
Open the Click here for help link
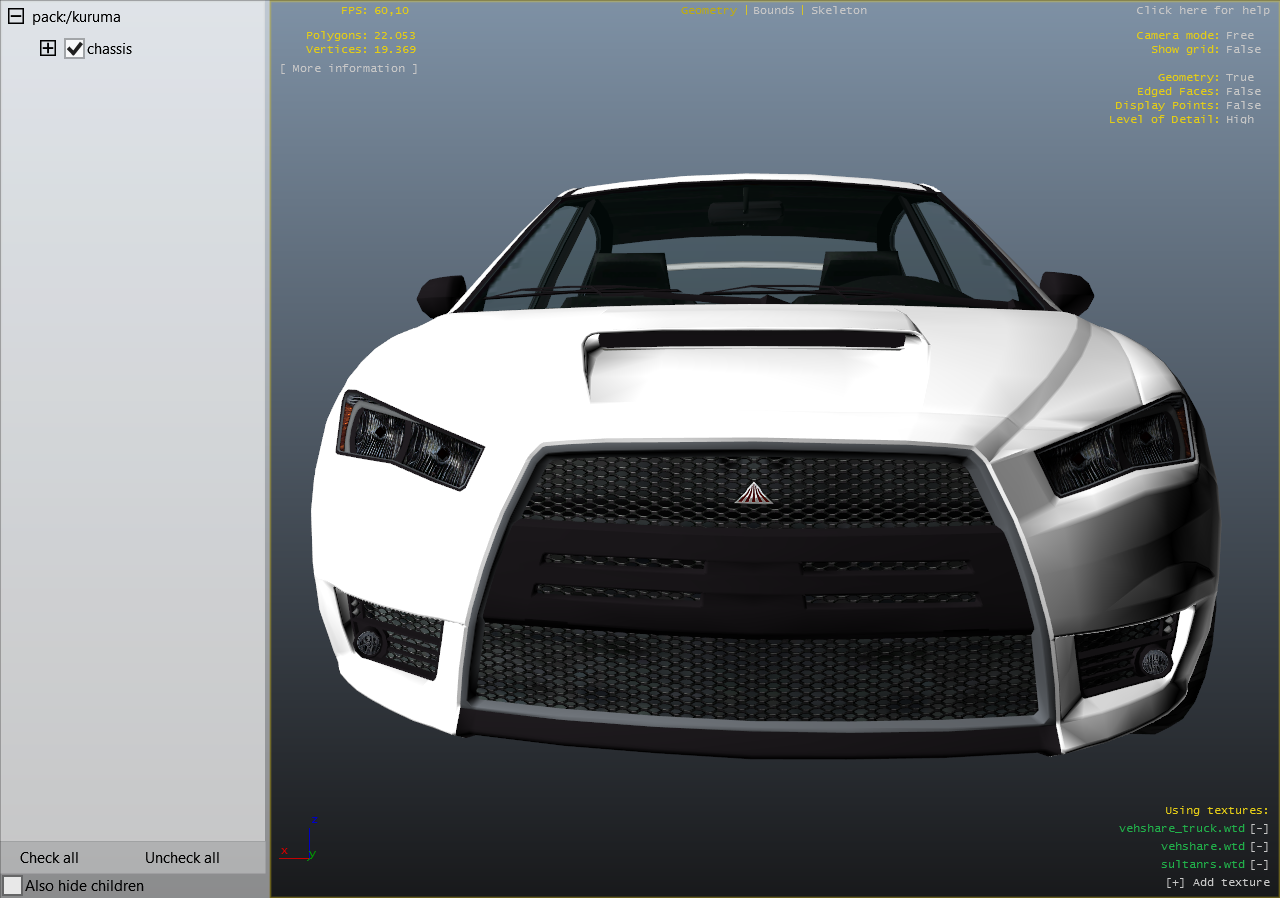pyautogui.click(x=1202, y=10)
